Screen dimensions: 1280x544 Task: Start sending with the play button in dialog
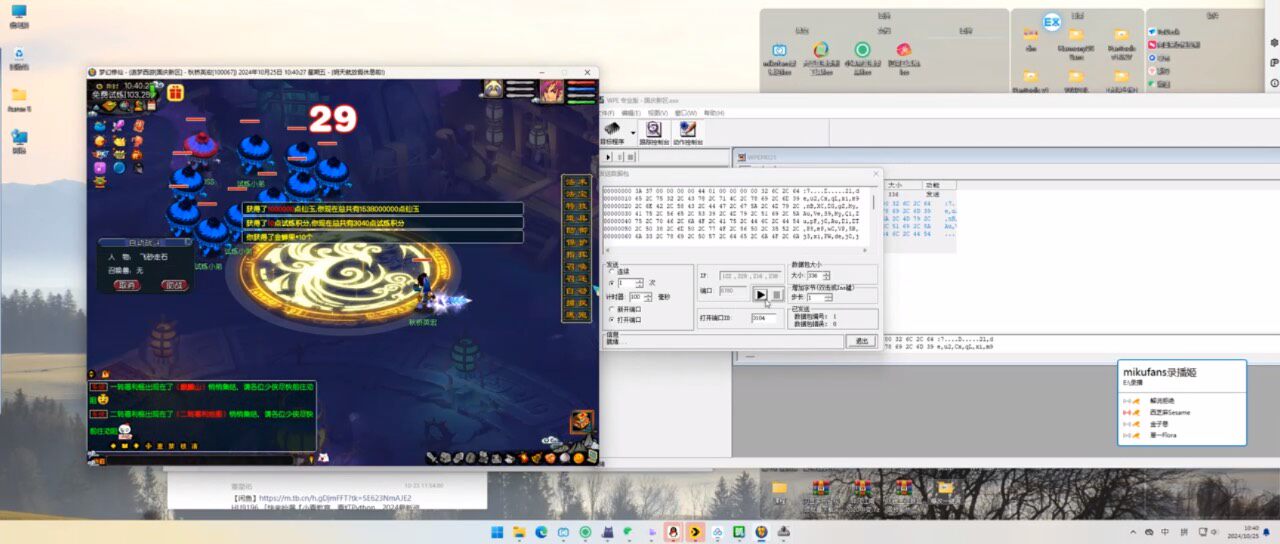(760, 294)
